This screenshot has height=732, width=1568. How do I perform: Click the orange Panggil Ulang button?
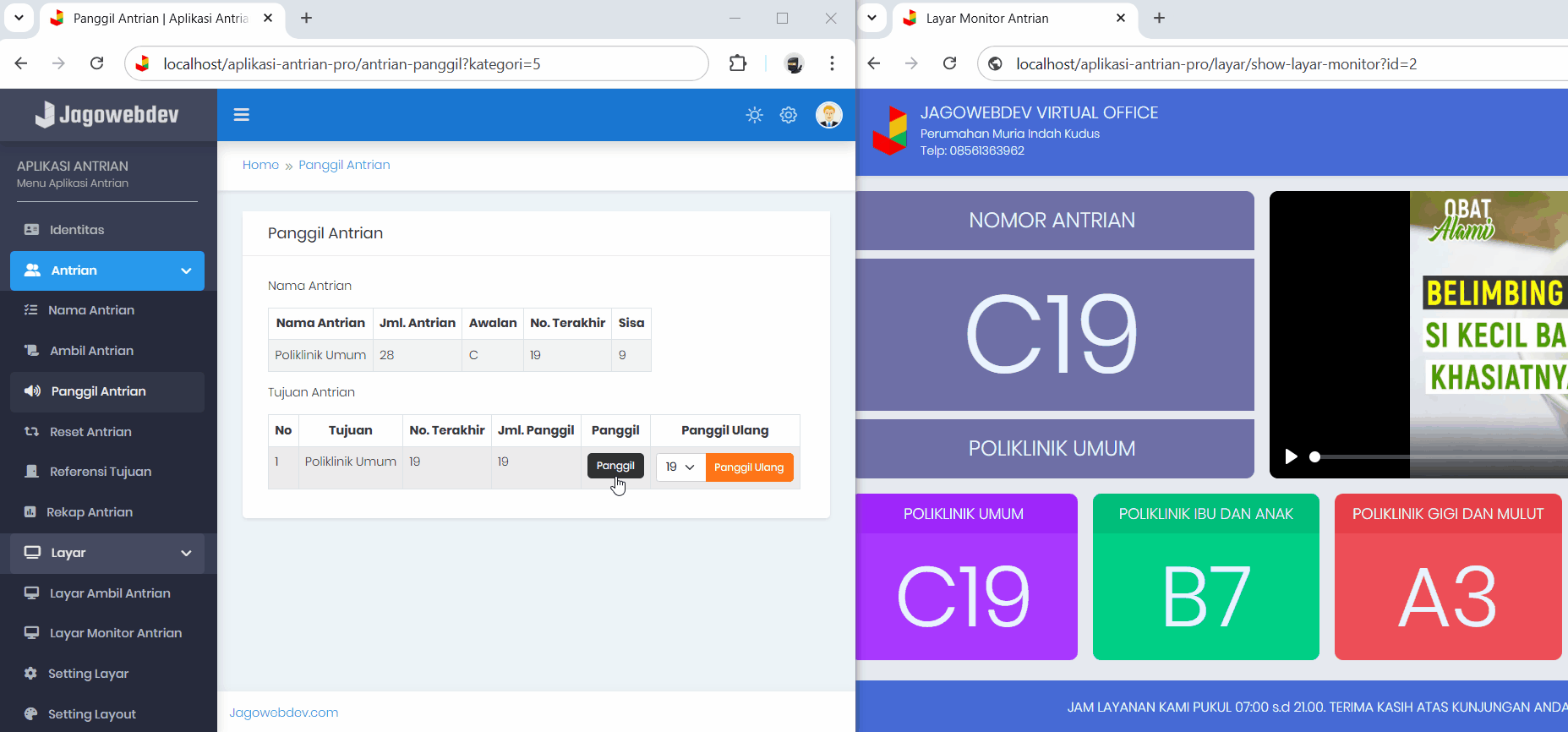click(749, 467)
